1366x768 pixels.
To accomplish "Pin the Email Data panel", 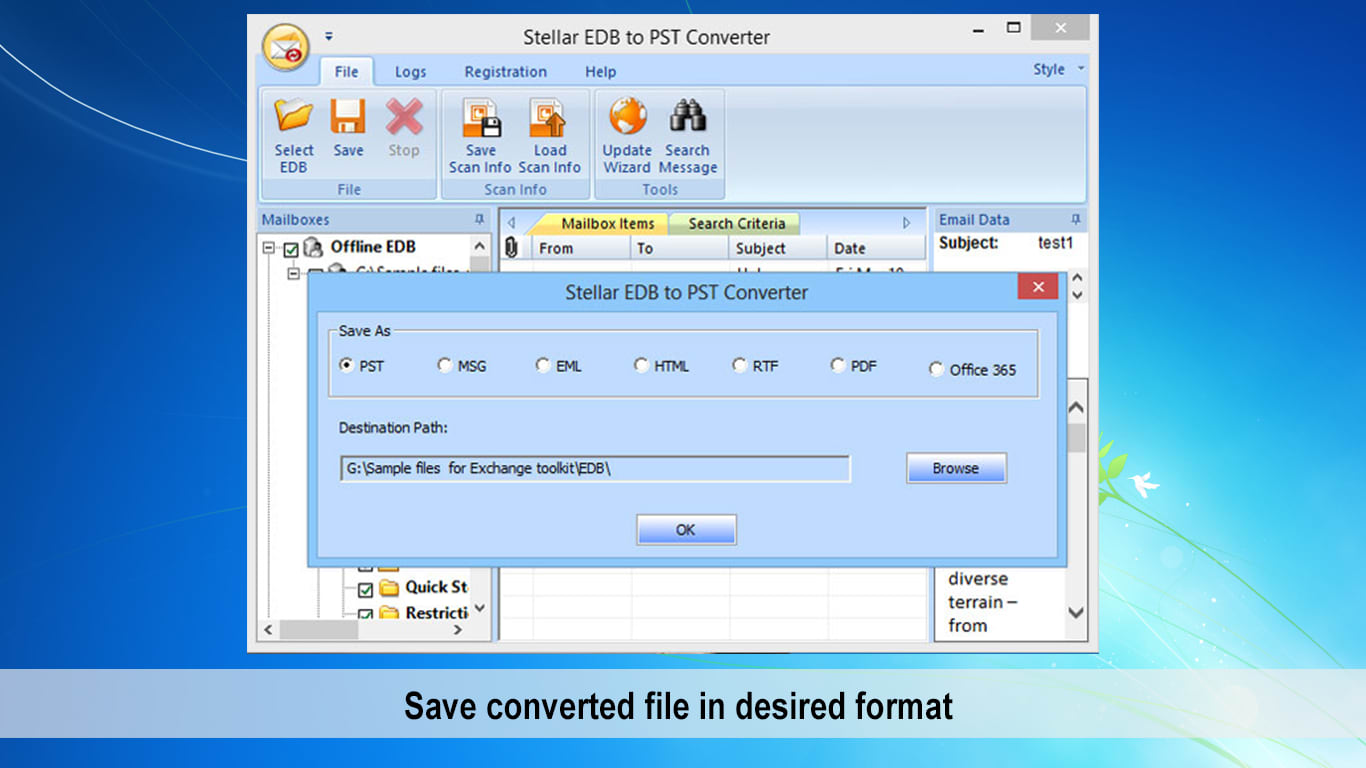I will point(1076,220).
